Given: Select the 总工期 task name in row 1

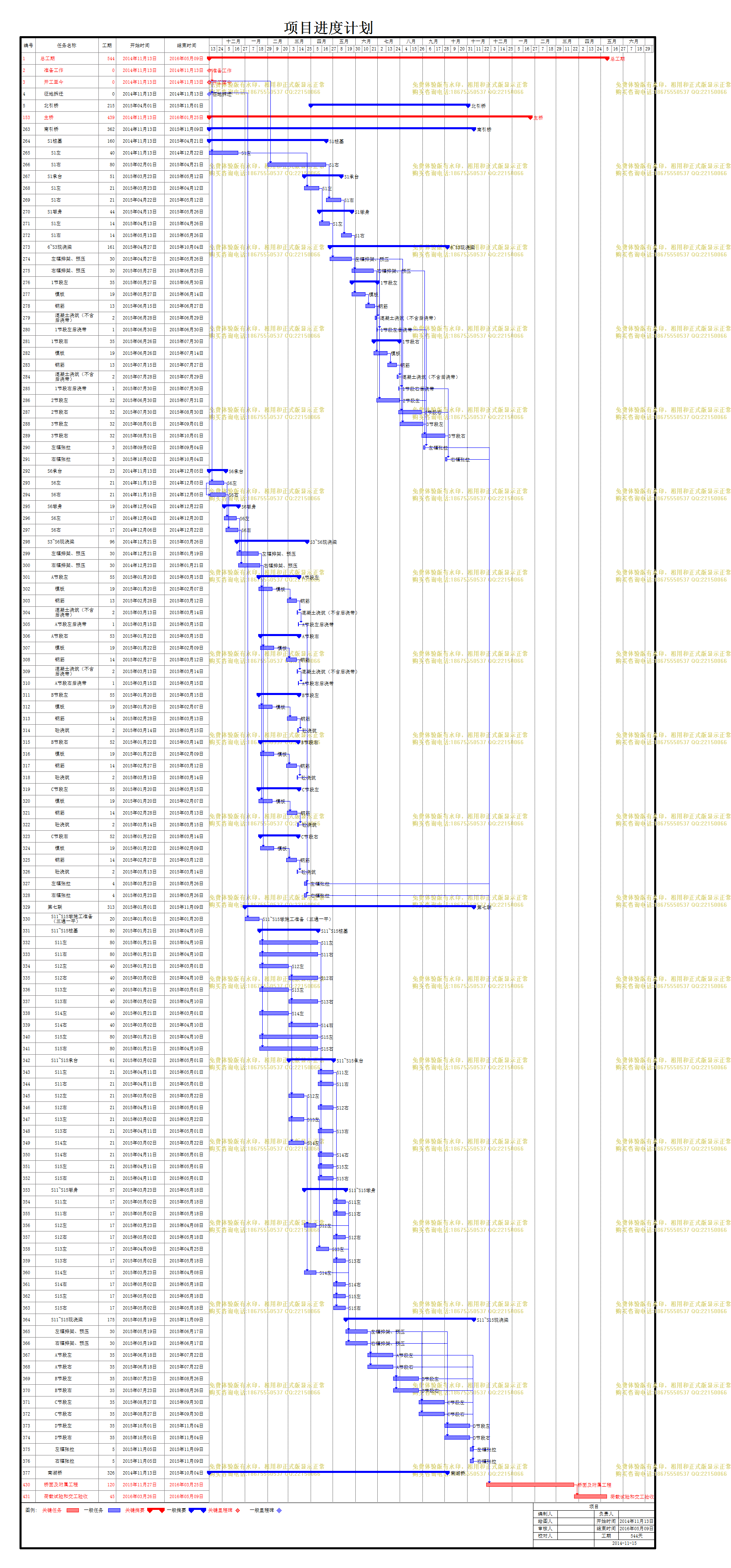Looking at the screenshot, I should point(48,59).
